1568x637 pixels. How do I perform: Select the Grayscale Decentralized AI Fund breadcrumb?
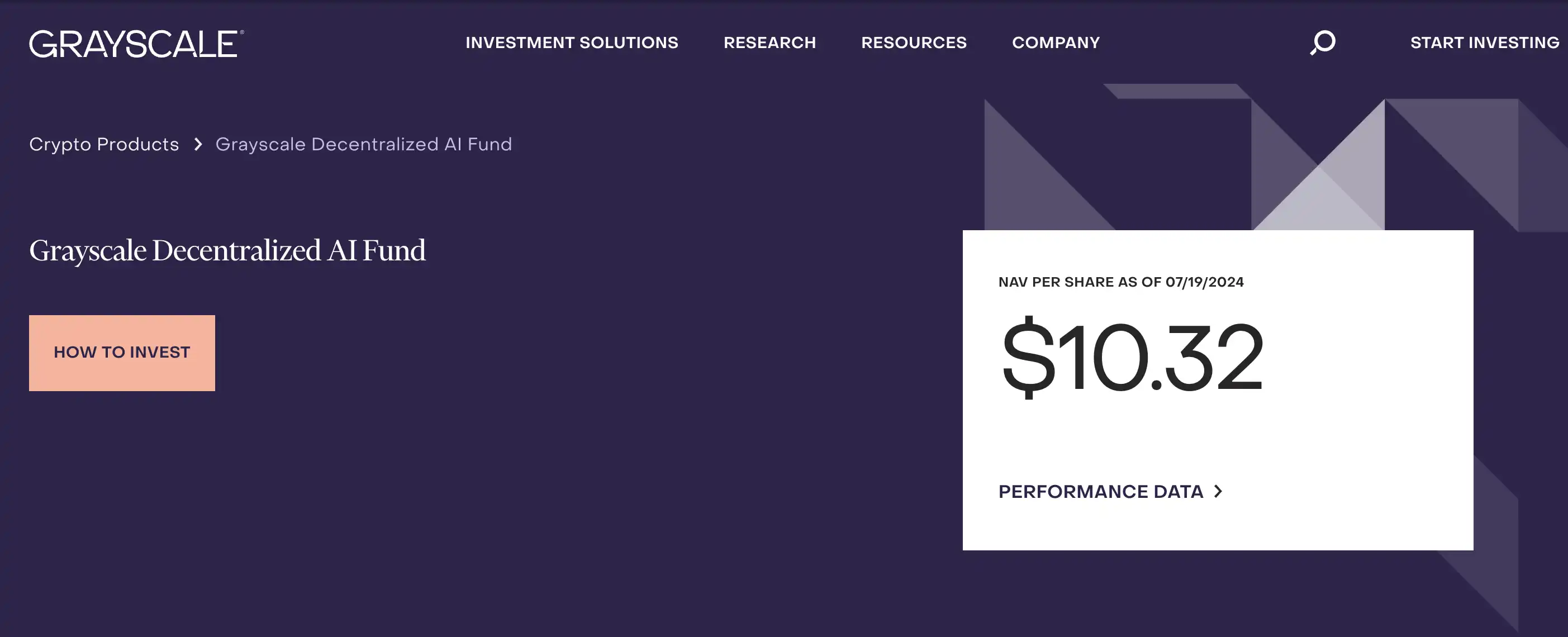tap(363, 144)
